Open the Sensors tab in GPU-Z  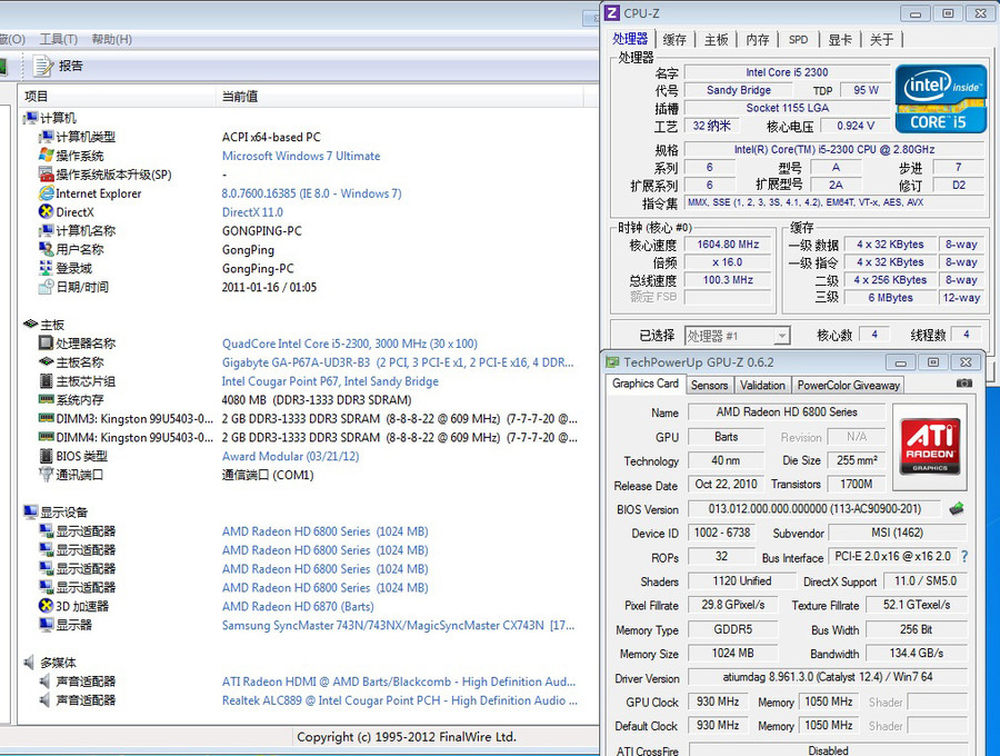[709, 385]
